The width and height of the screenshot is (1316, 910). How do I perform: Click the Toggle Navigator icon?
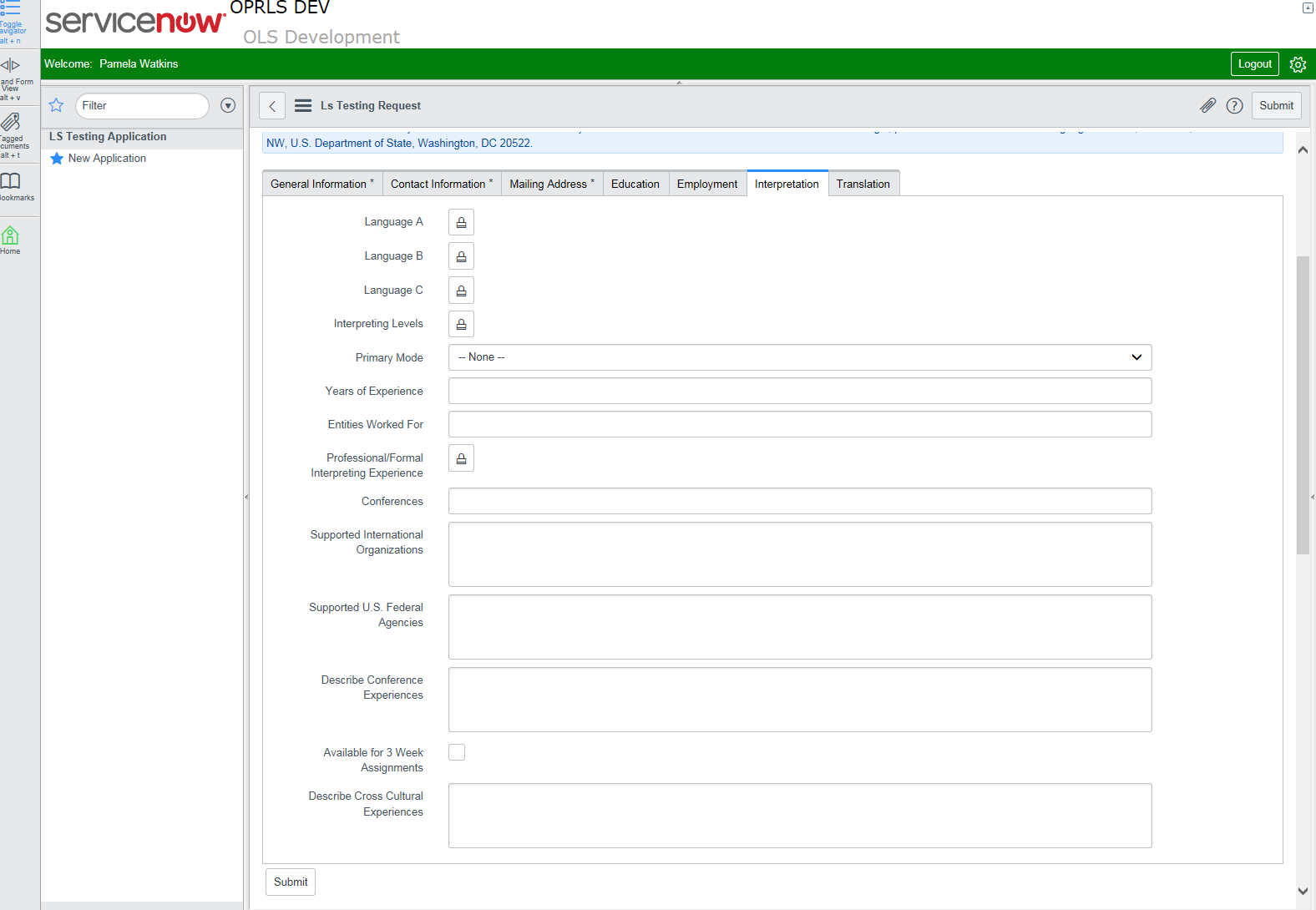pyautogui.click(x=10, y=8)
